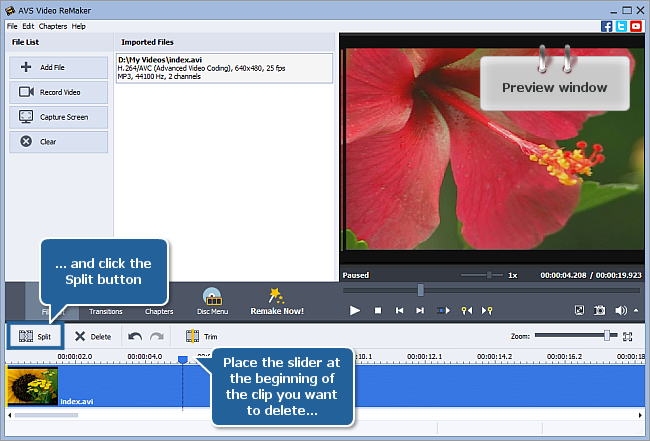Go to previous frame
The width and height of the screenshot is (650, 441).
(399, 310)
